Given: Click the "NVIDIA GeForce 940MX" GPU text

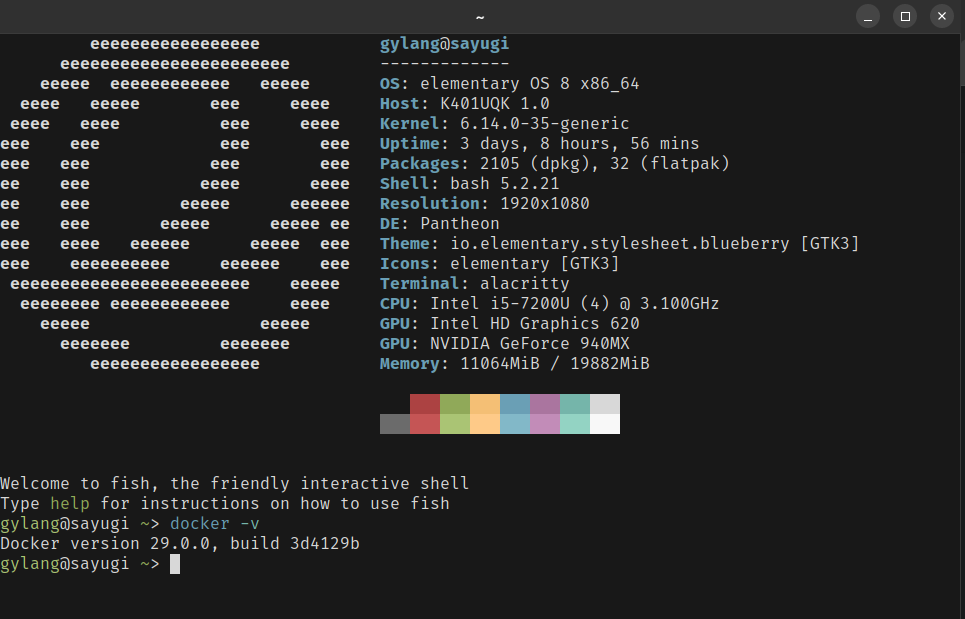Looking at the screenshot, I should click(530, 344).
